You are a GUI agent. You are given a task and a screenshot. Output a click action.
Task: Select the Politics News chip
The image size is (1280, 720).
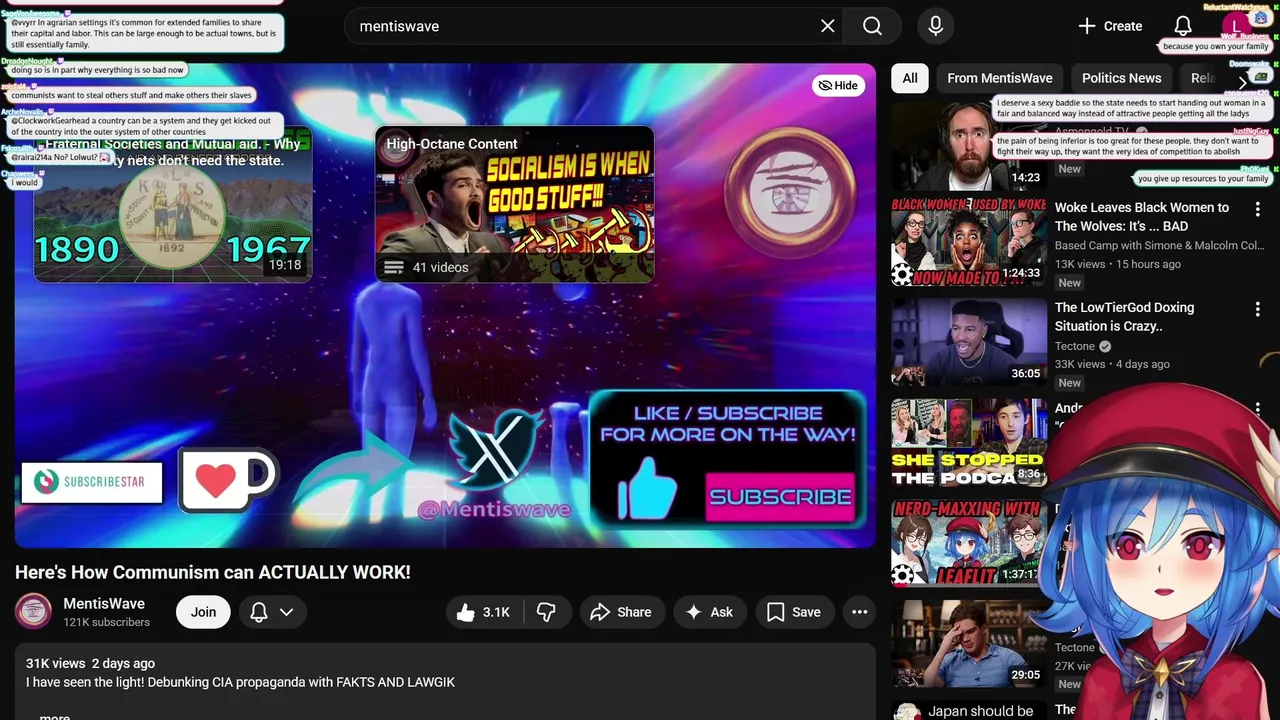click(1121, 78)
